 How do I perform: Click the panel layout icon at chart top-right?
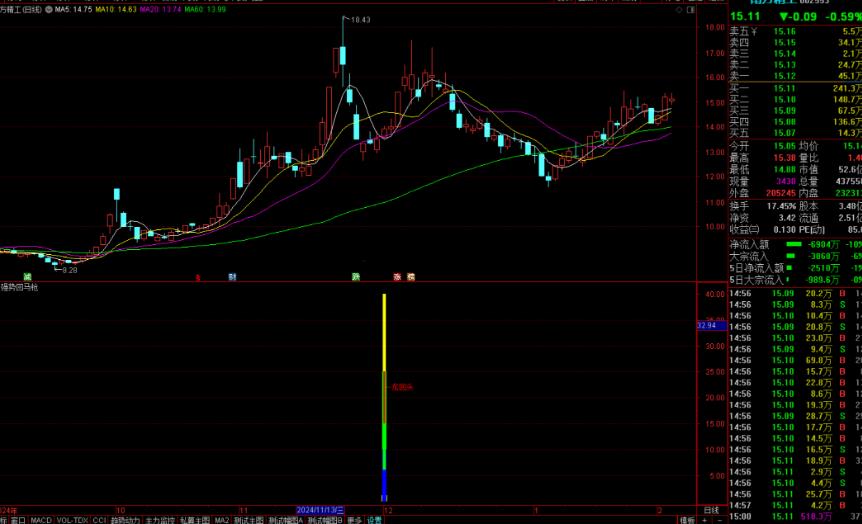690,10
